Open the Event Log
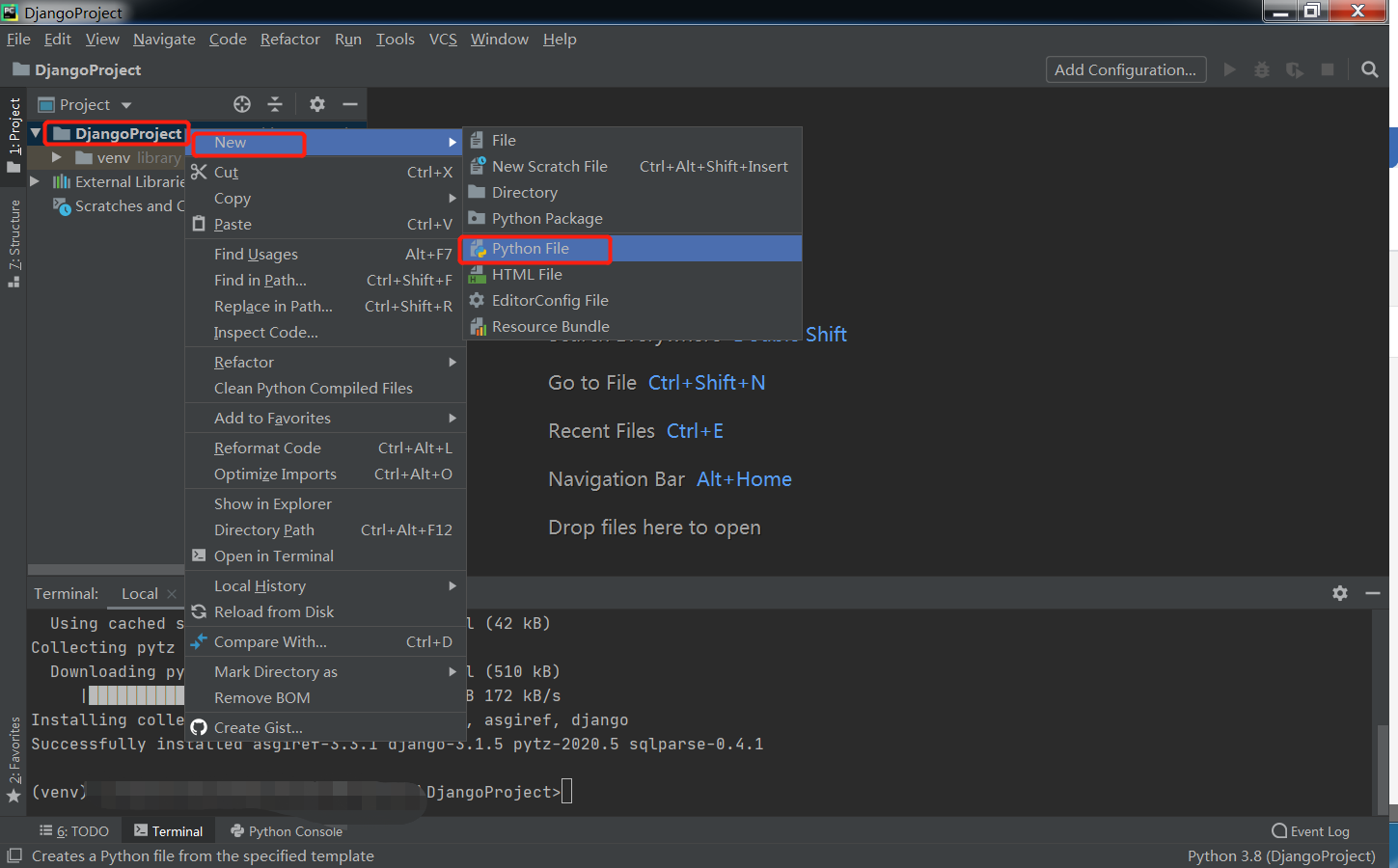The image size is (1398, 868). (x=1310, y=831)
